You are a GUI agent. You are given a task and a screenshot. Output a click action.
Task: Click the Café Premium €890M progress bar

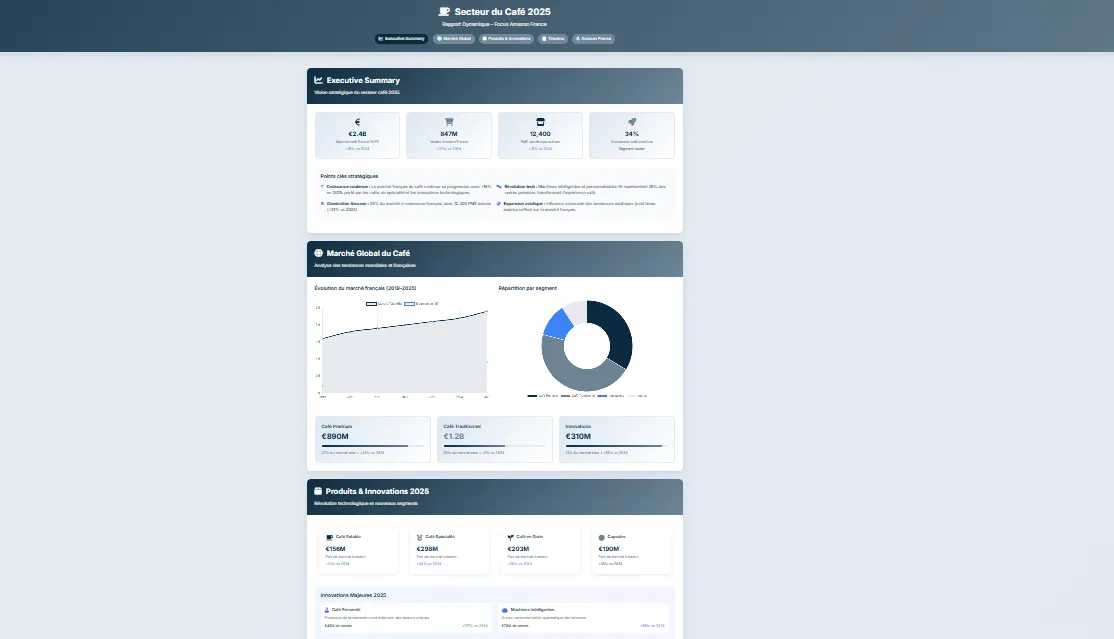pyautogui.click(x=372, y=446)
